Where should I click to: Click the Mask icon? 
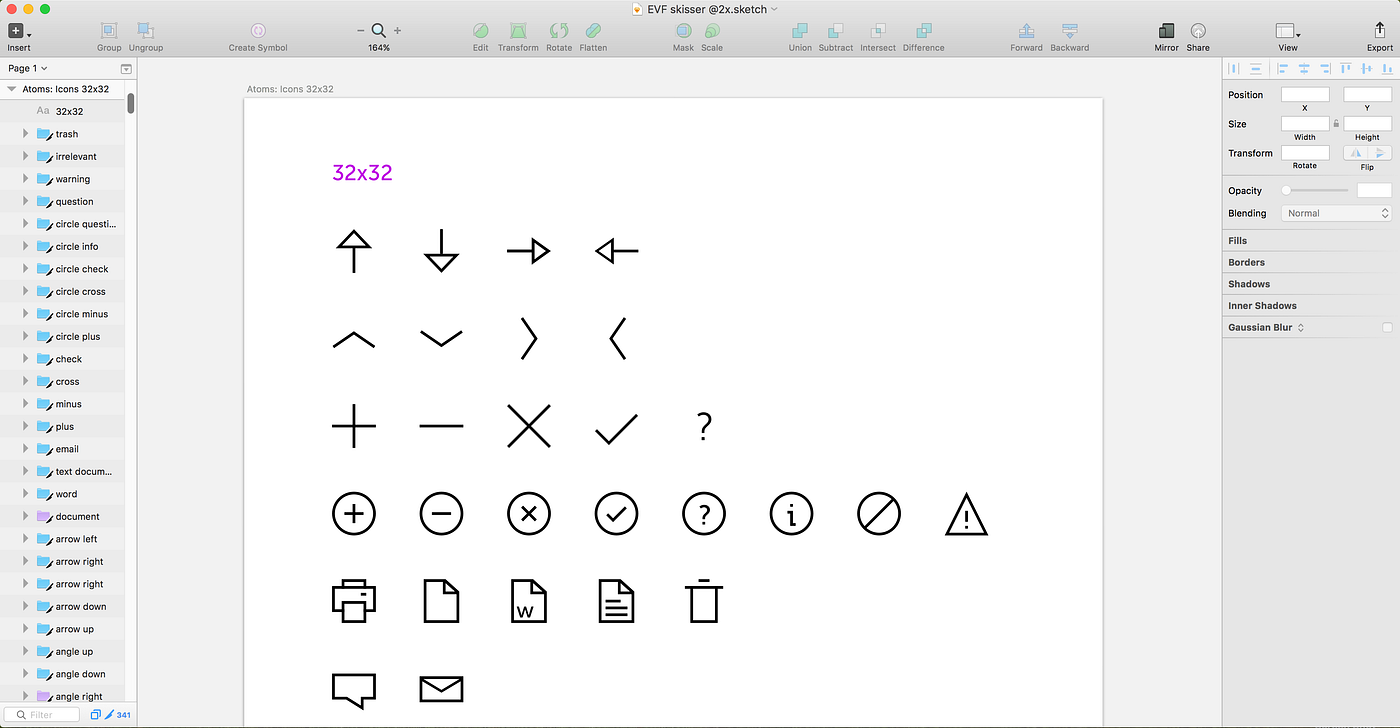(683, 31)
